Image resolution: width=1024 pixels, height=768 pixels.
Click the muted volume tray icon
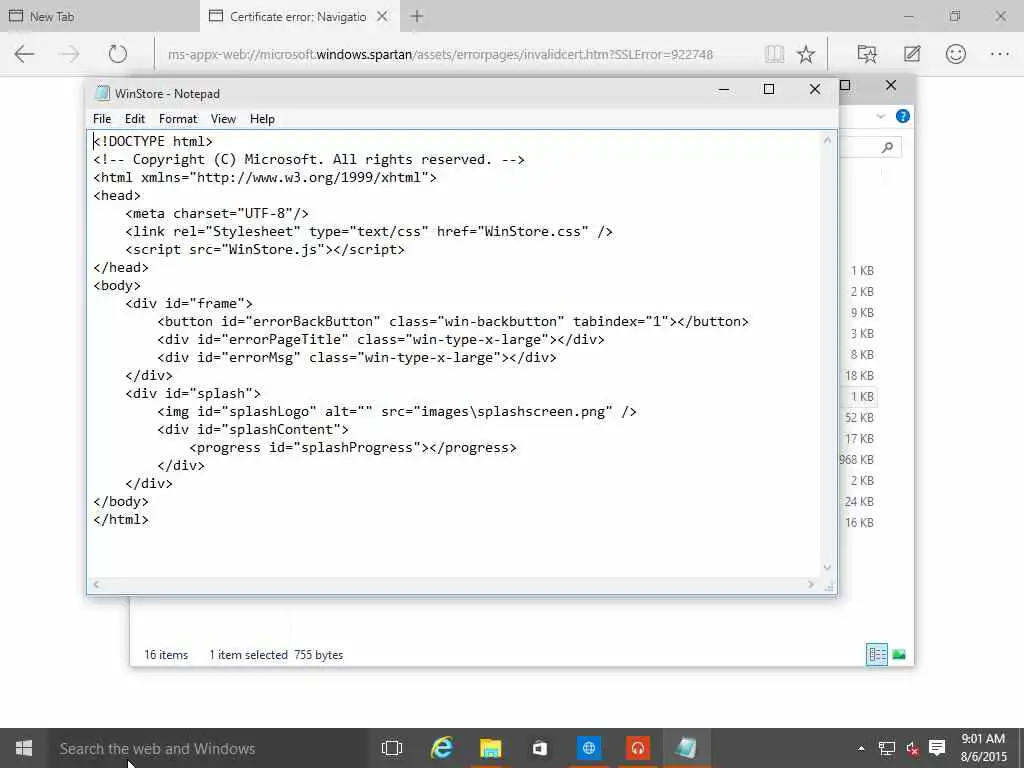[x=912, y=748]
